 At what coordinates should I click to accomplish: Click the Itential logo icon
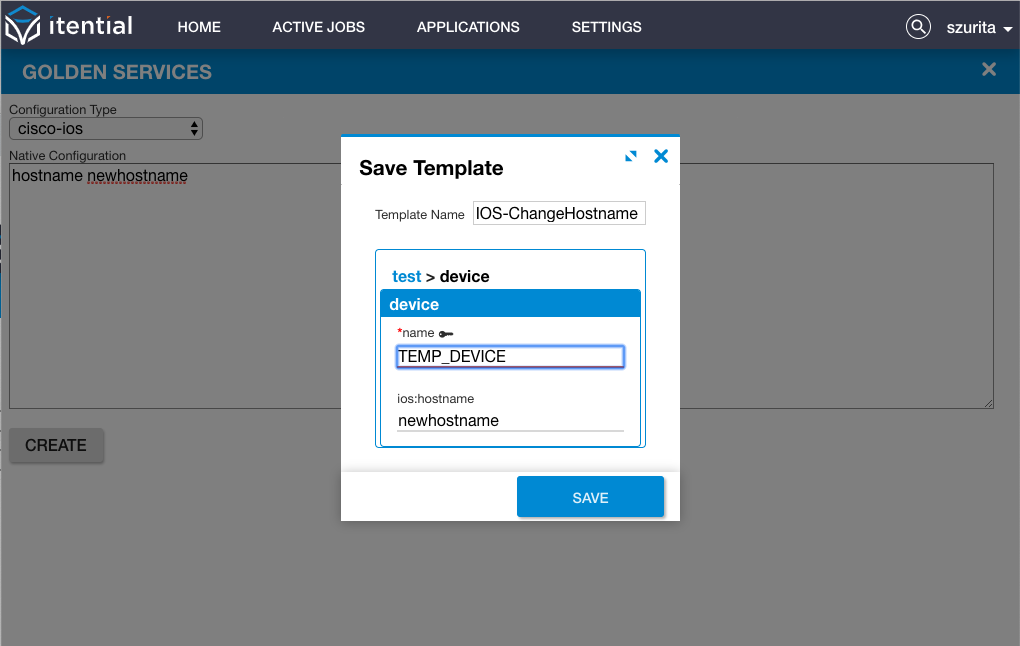[22, 25]
